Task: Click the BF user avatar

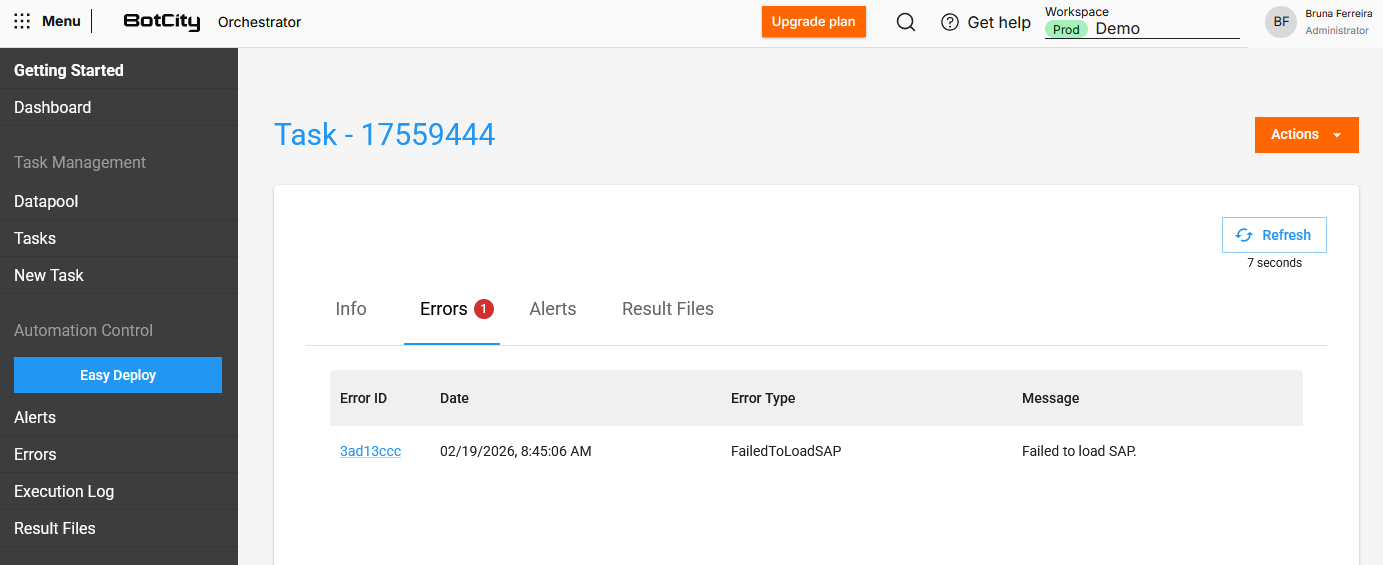Action: coord(1280,22)
